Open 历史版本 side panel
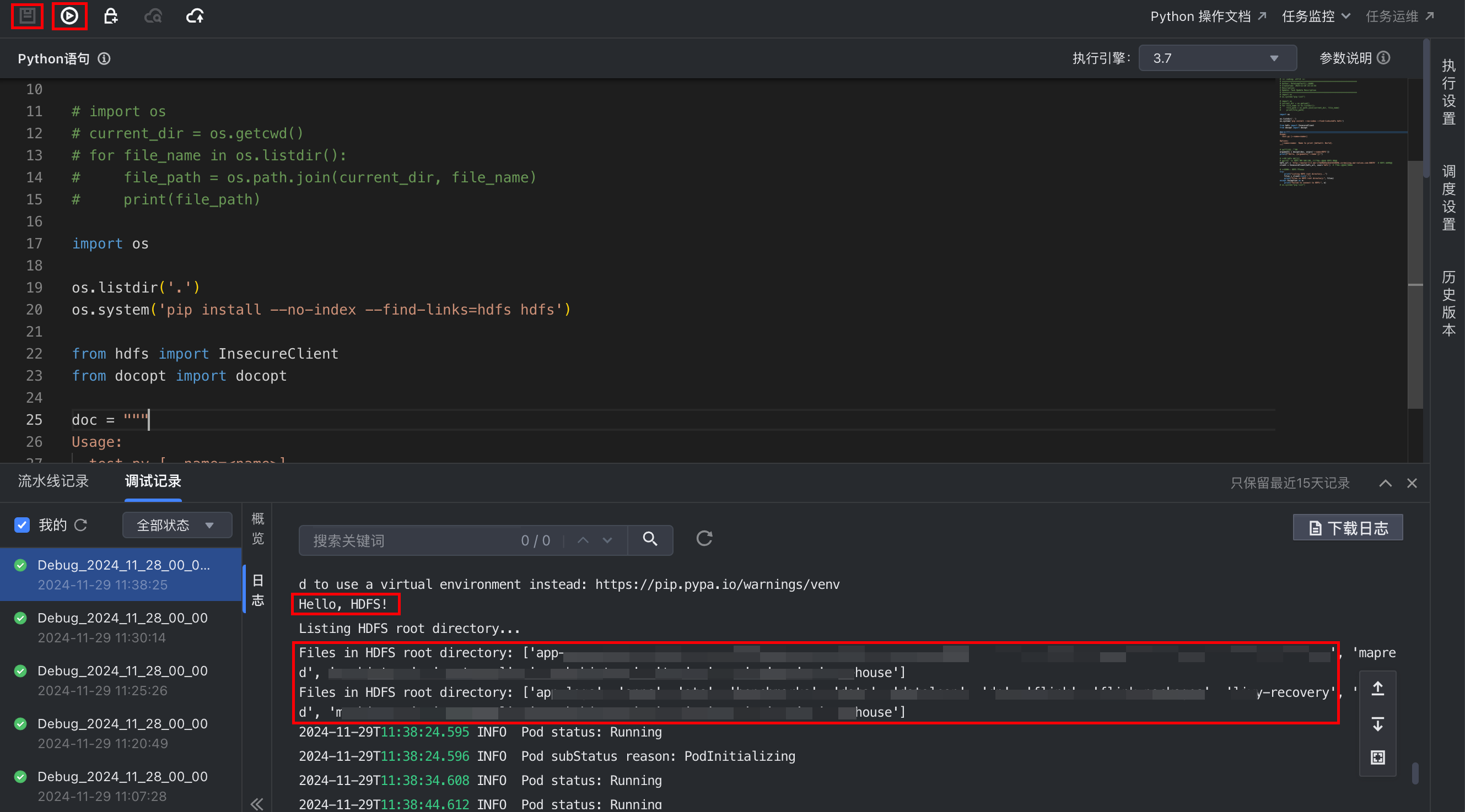The height and width of the screenshot is (812, 1465). click(x=1448, y=304)
